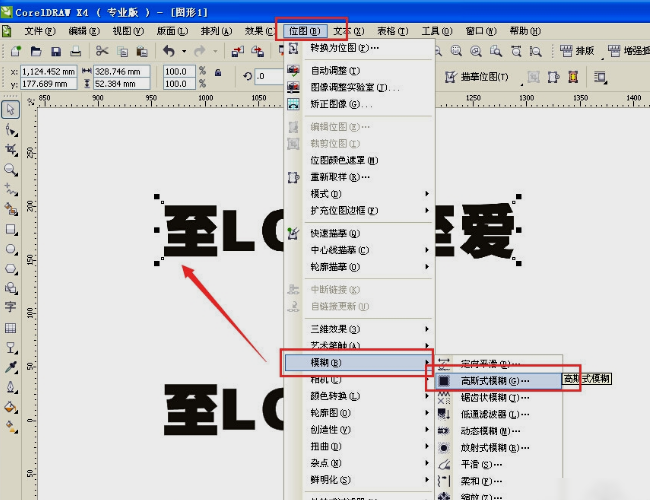The width and height of the screenshot is (650, 500).
Task: Click the 描摹位图 button
Action: (477, 77)
